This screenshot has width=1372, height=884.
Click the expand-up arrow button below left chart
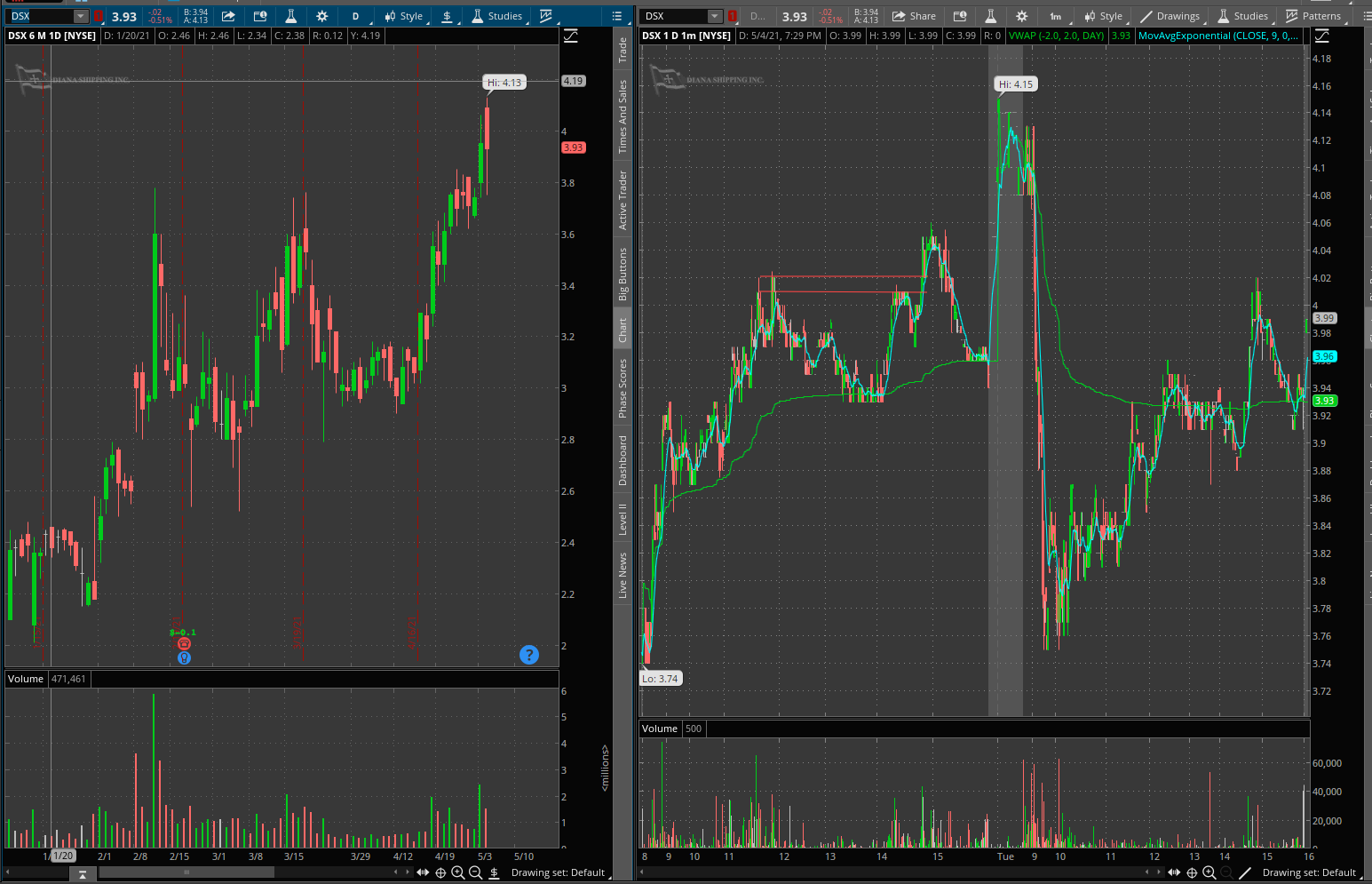pos(83,874)
